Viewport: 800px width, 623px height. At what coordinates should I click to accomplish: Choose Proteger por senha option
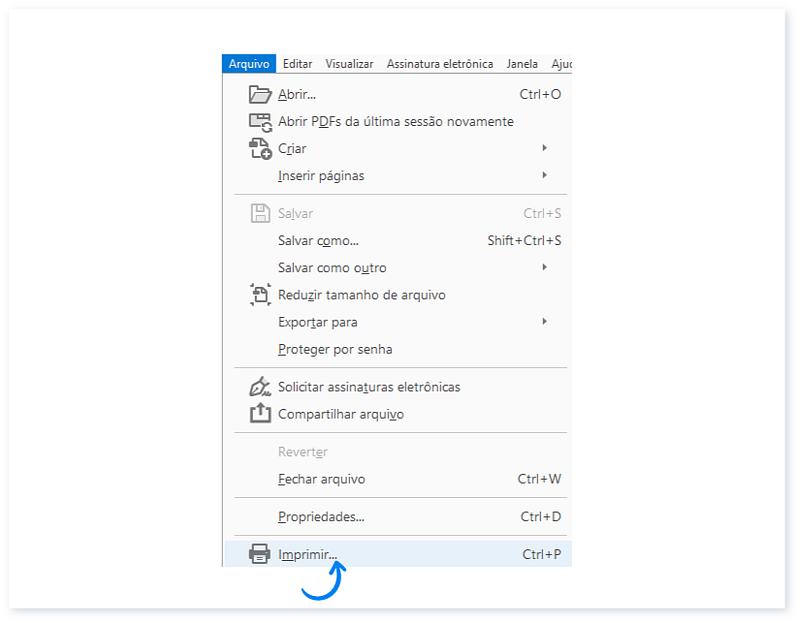(335, 350)
